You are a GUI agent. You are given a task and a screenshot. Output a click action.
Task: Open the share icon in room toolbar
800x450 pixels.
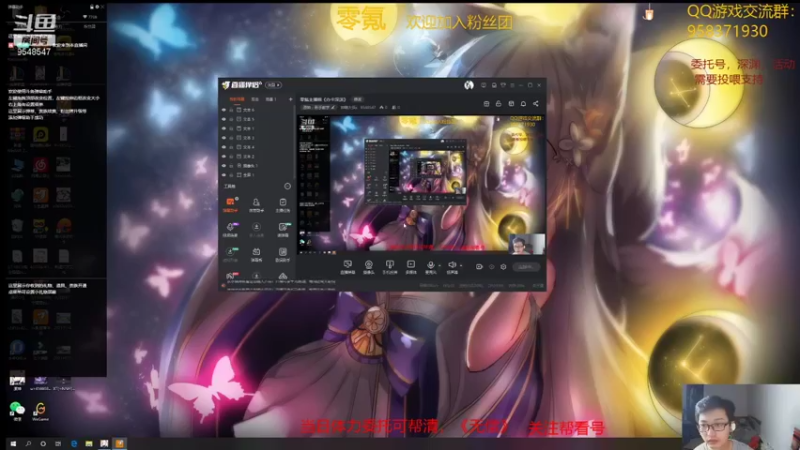pos(536,104)
